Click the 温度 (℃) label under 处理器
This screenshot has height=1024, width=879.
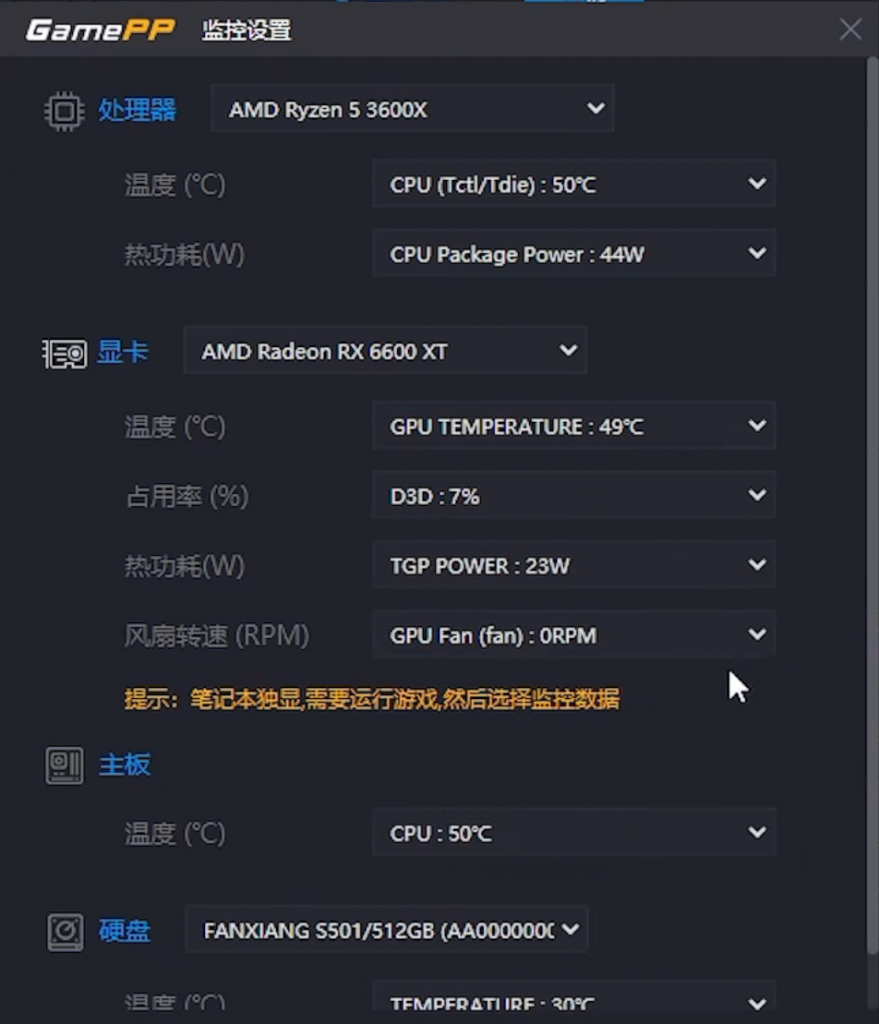pos(175,185)
